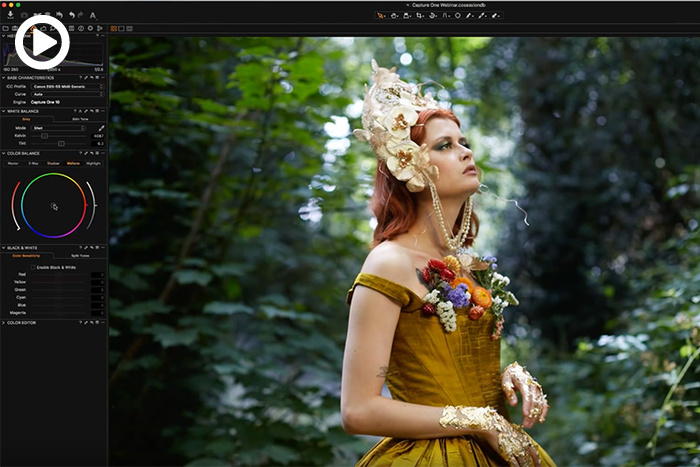This screenshot has height=467, width=700.
Task: Enable Black & White checkbox
Action: (x=33, y=267)
